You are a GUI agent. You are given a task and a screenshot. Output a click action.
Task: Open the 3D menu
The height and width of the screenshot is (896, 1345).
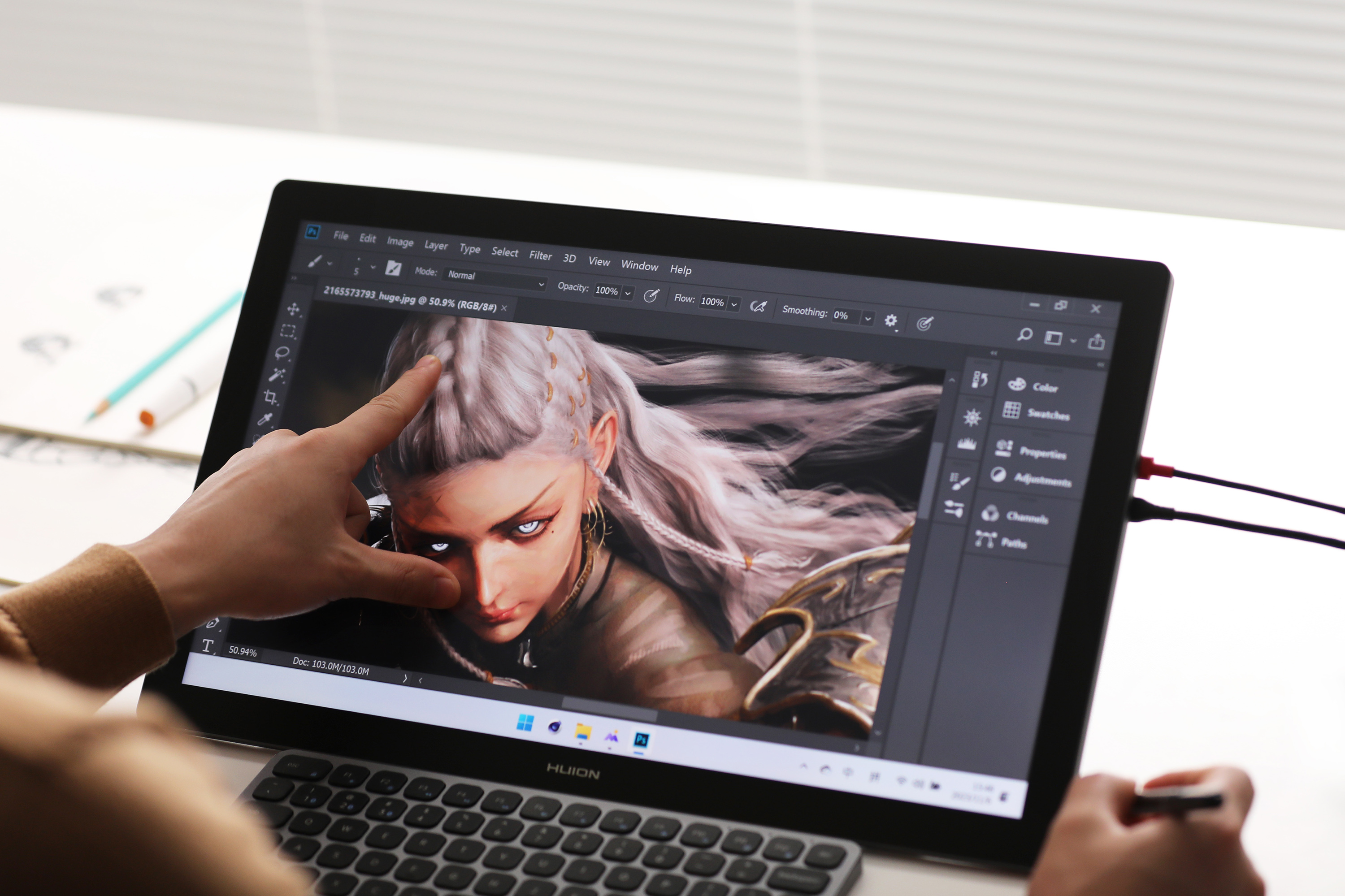tap(569, 258)
